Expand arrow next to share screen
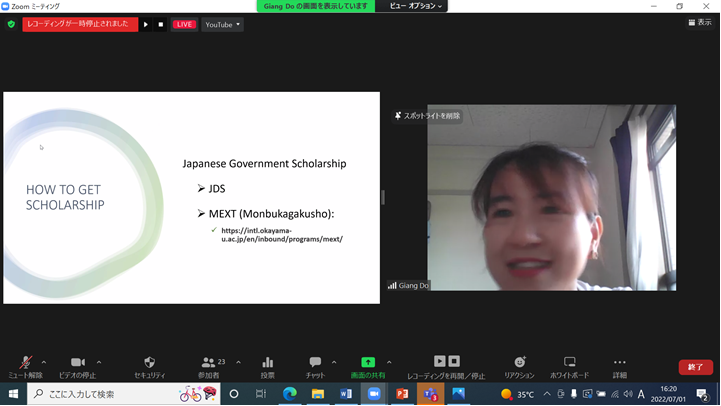 pos(389,362)
